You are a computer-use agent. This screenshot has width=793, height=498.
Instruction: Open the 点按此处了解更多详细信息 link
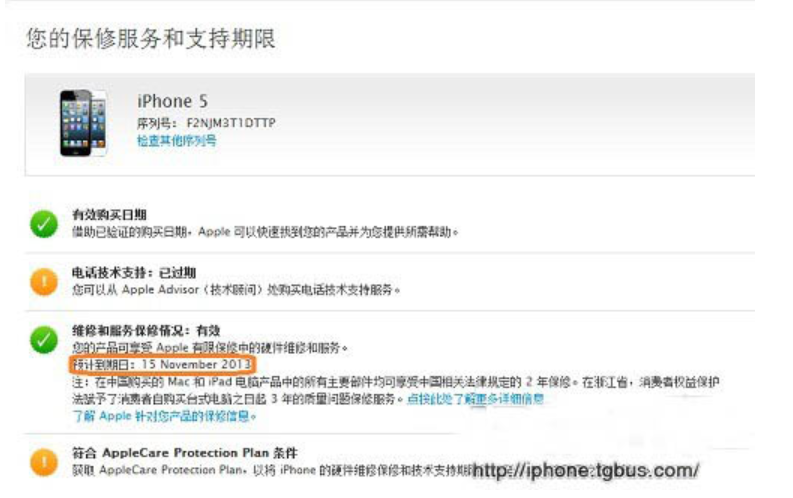475,399
